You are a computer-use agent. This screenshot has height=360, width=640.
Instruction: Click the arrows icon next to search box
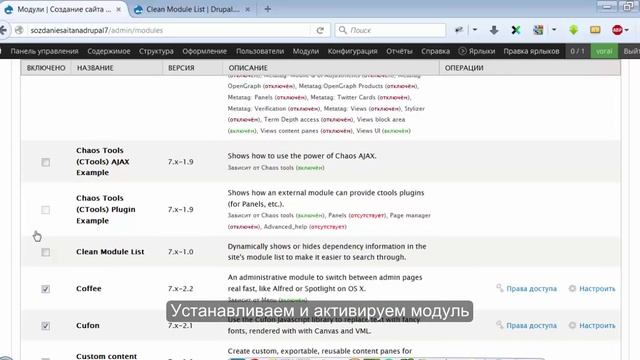[x=459, y=30]
